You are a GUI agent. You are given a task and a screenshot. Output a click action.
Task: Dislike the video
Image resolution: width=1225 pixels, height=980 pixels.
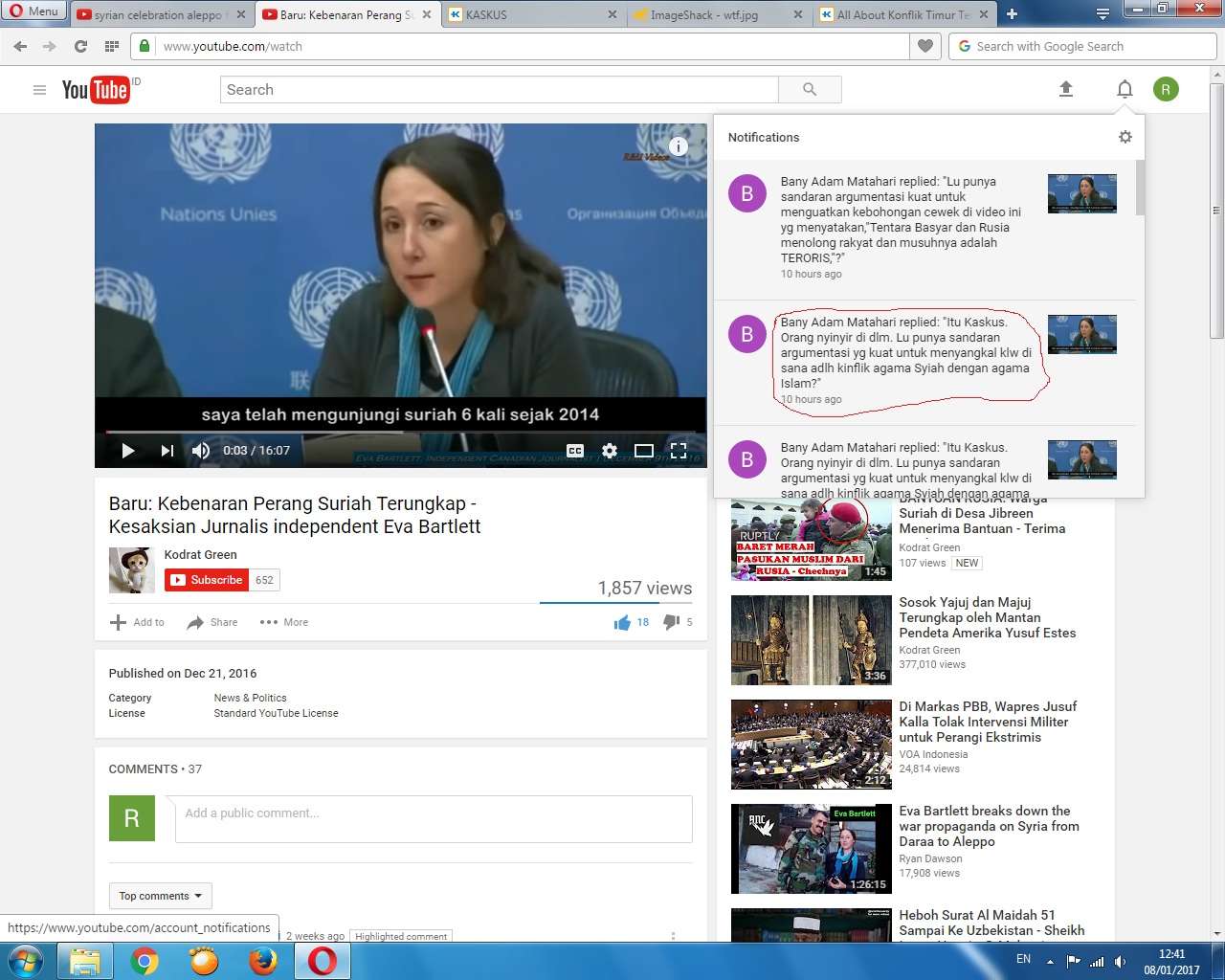tap(678, 622)
